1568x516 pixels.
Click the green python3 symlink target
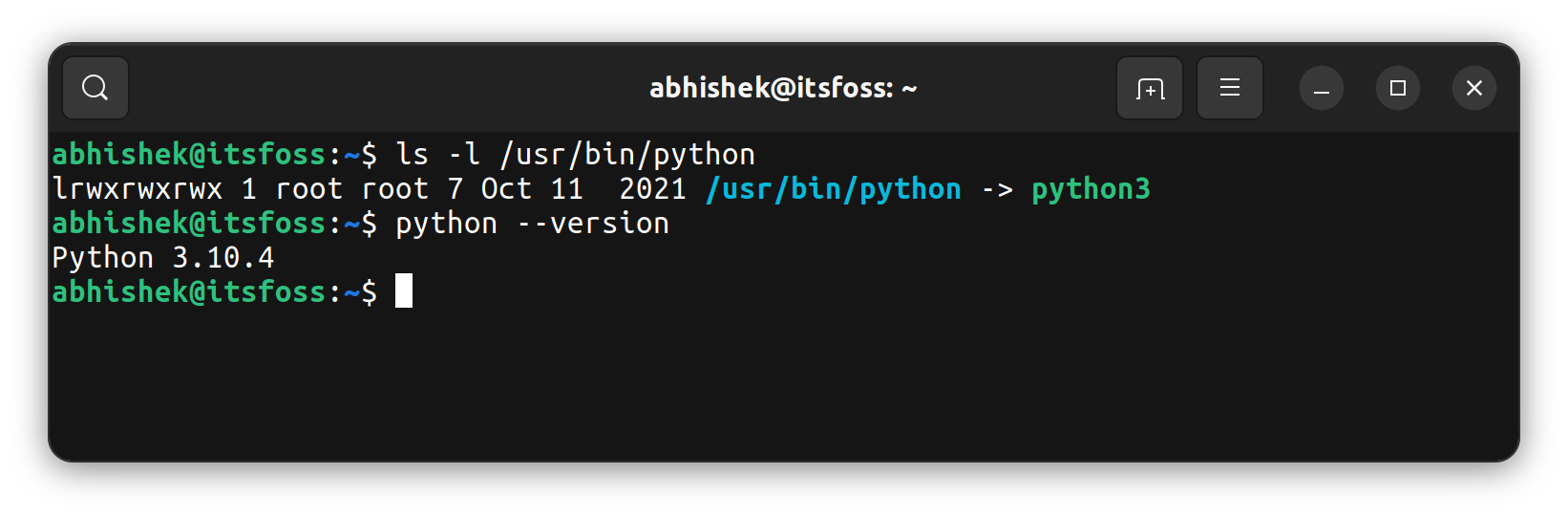point(1091,189)
